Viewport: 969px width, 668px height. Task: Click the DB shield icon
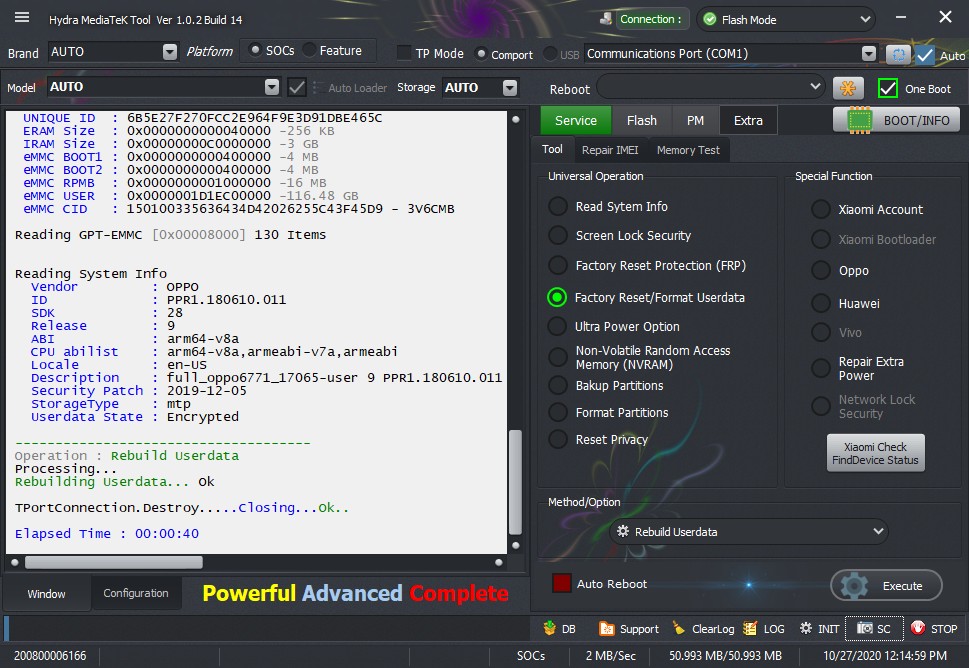(x=549, y=628)
